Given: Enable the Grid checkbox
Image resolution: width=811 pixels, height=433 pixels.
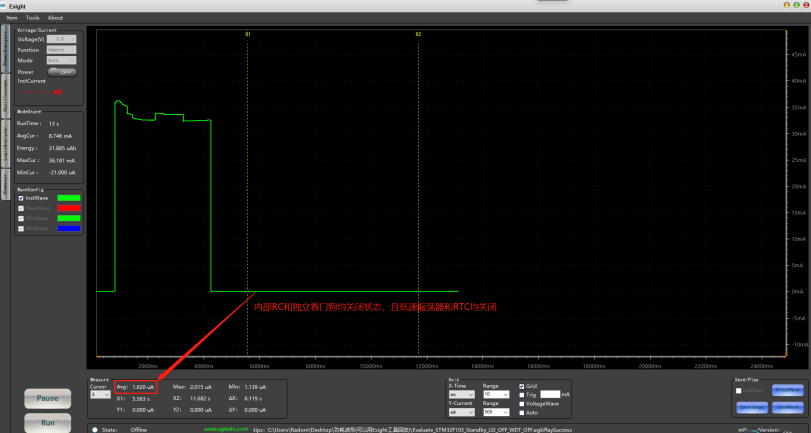Looking at the screenshot, I should (x=521, y=386).
